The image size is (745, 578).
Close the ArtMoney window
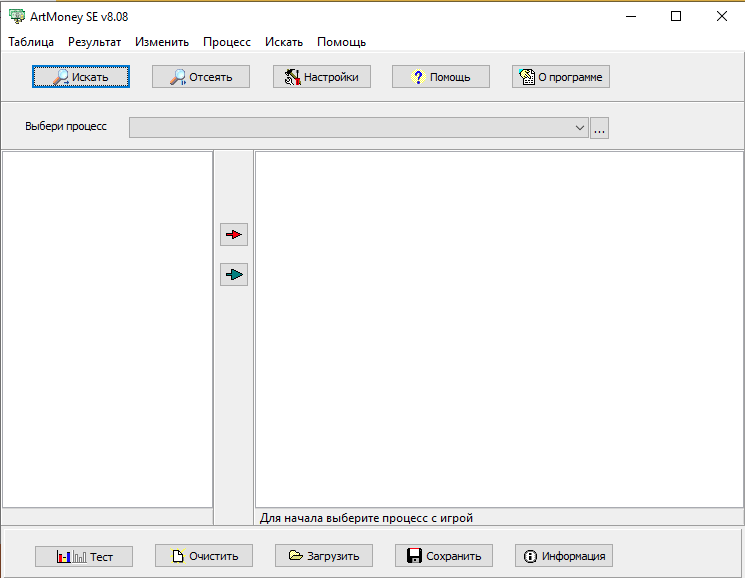tap(722, 16)
